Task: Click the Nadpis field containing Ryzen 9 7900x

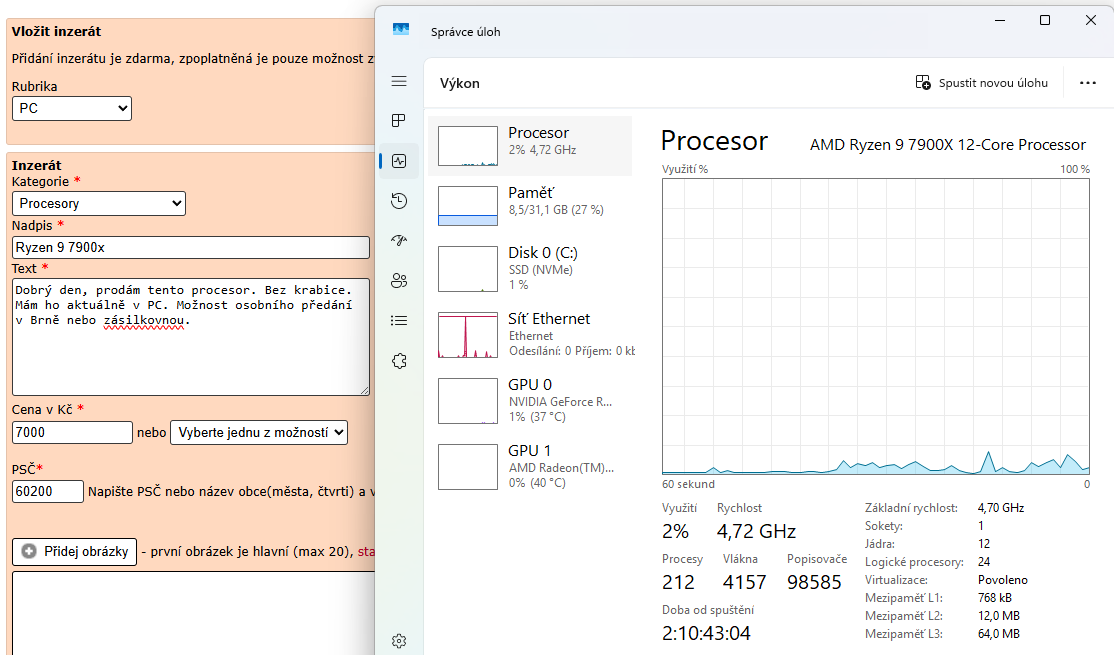Action: pos(191,247)
